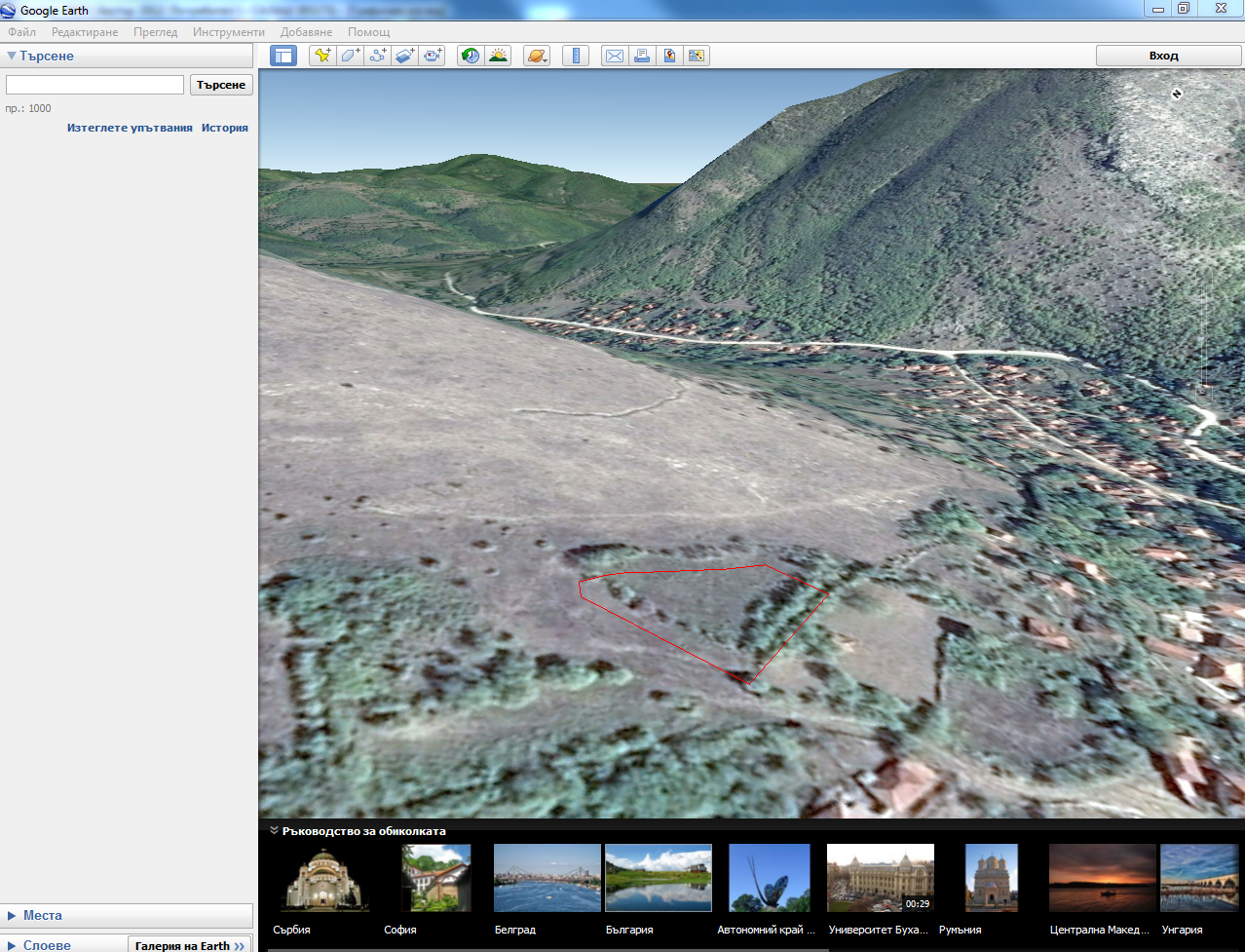Click the add polygon tool
Viewport: 1245px width, 952px height.
tap(350, 56)
